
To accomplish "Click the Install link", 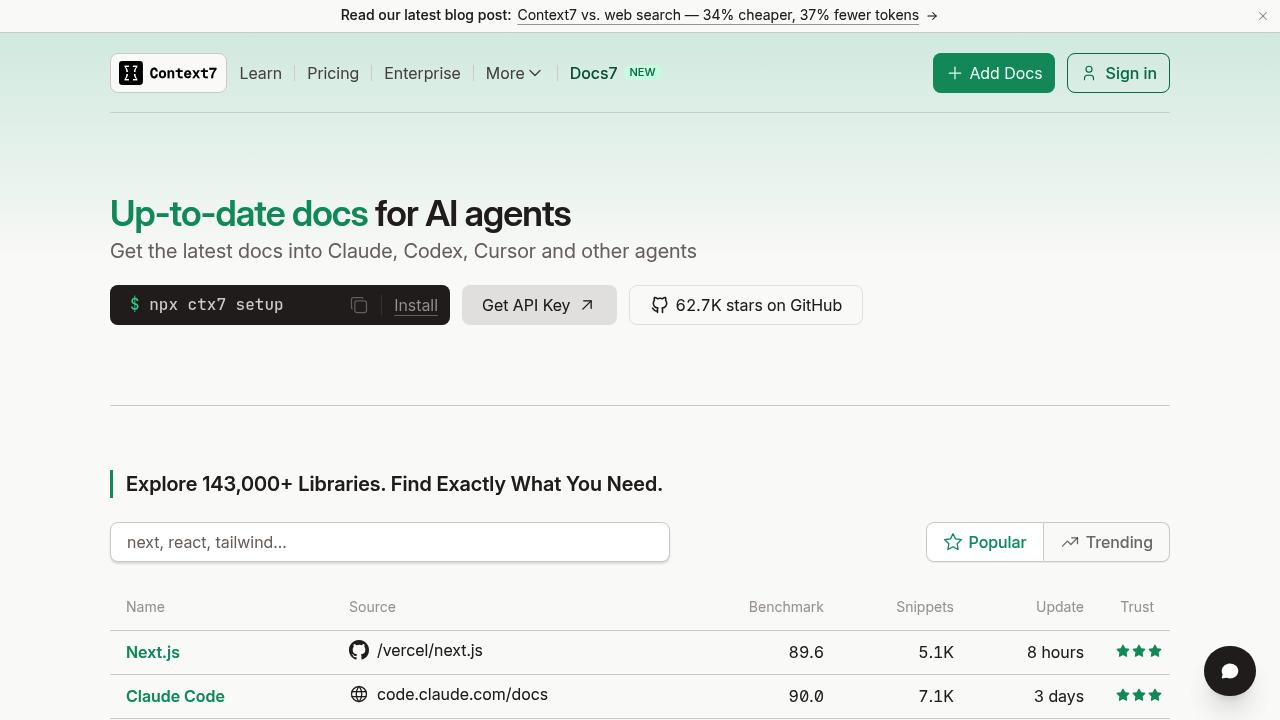I will [416, 305].
